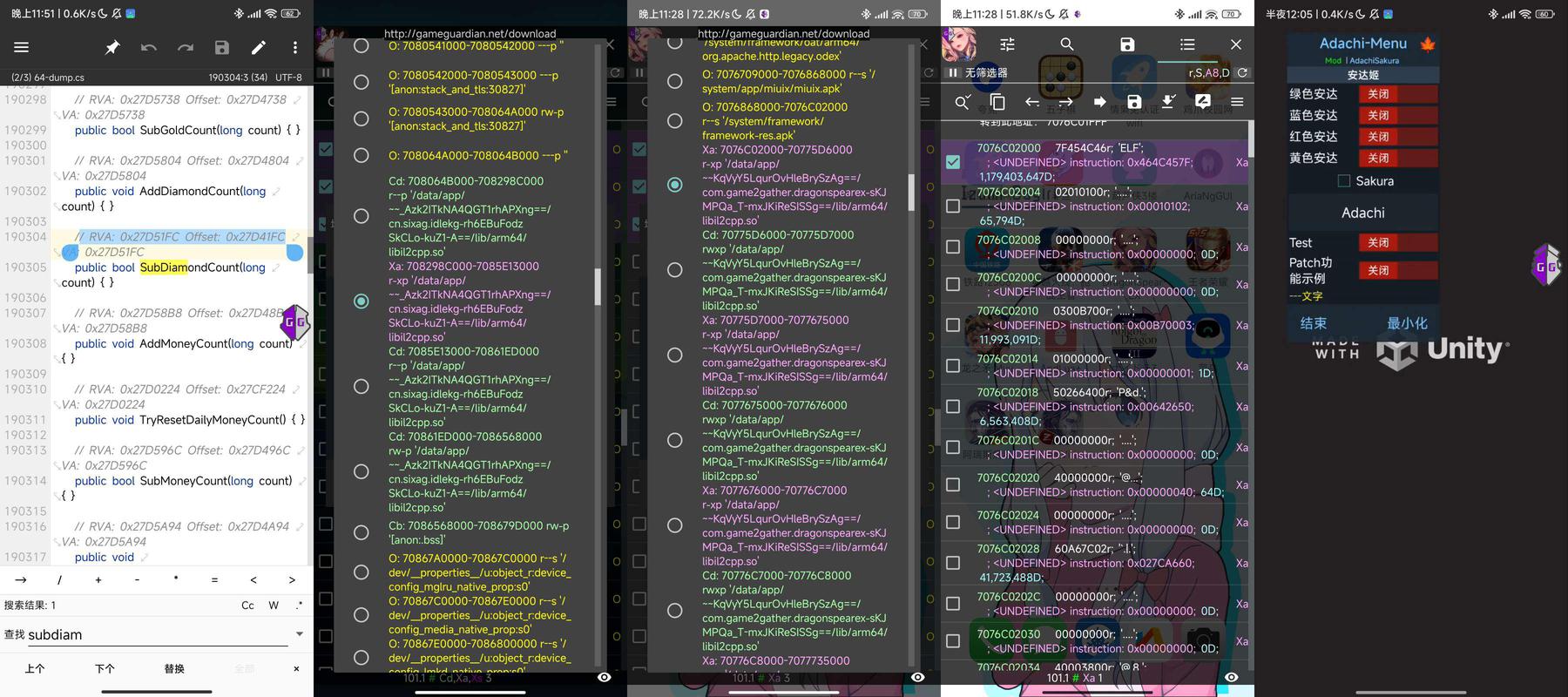Screen dimensions: 1568x697
Task: Expand wrapped line 190298 arrow
Action: coord(298,100)
